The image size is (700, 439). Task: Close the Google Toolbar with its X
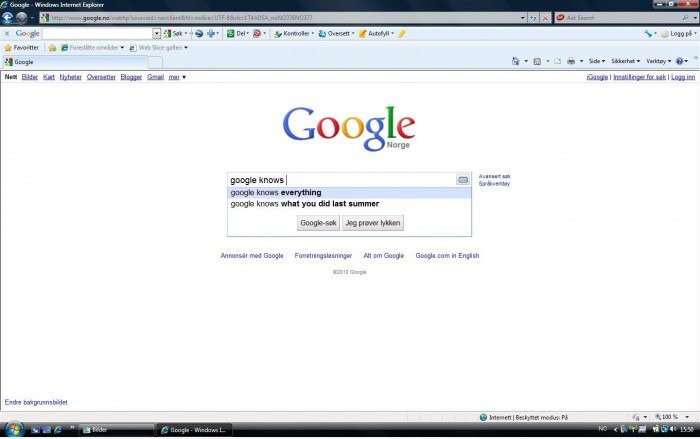coord(7,33)
